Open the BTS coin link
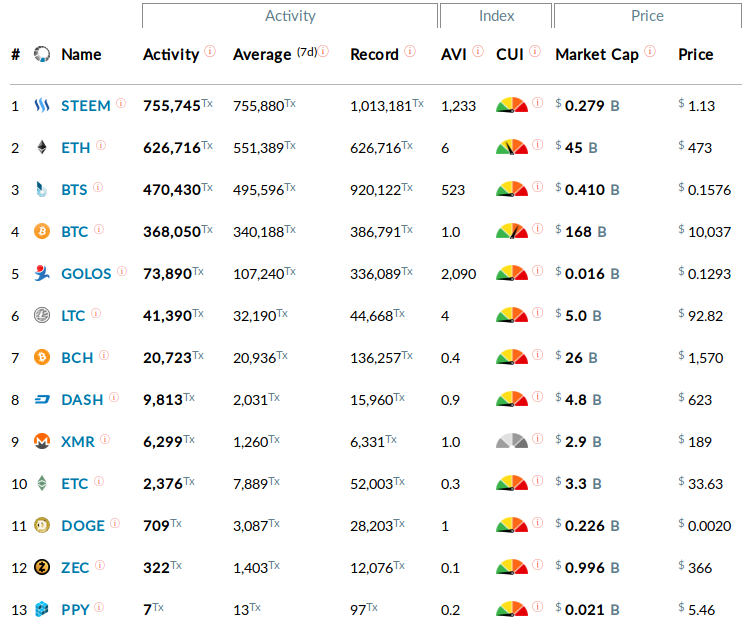Image resolution: width=743 pixels, height=634 pixels. (x=74, y=190)
